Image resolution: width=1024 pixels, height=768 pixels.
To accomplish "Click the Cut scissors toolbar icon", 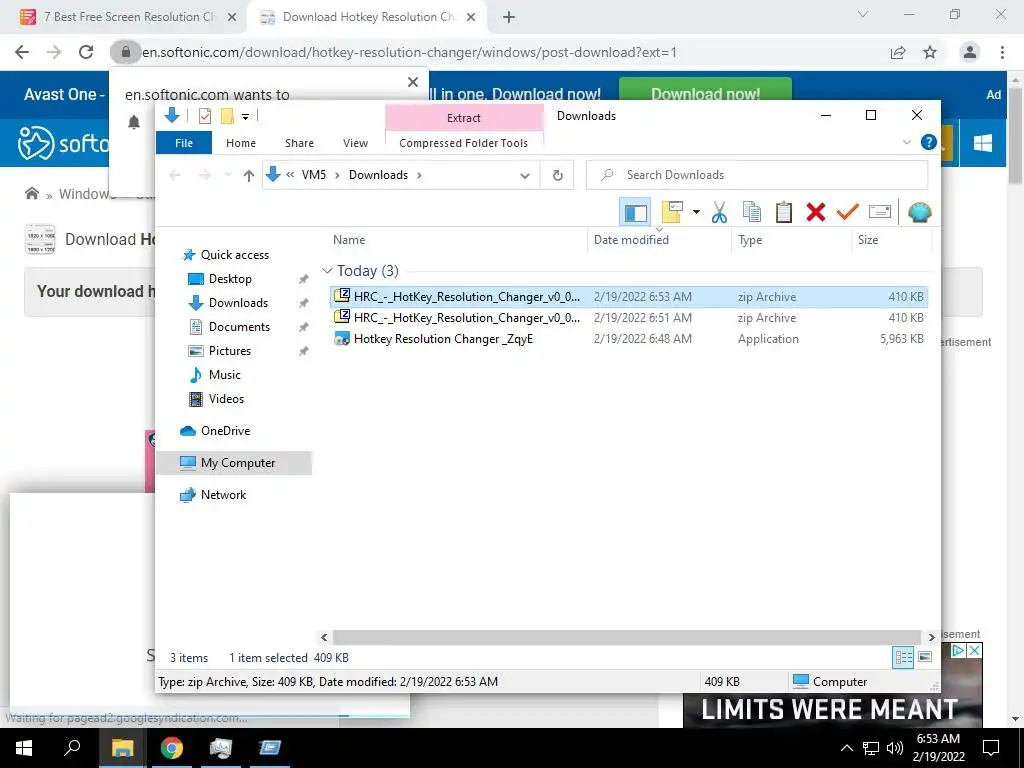I will point(719,212).
